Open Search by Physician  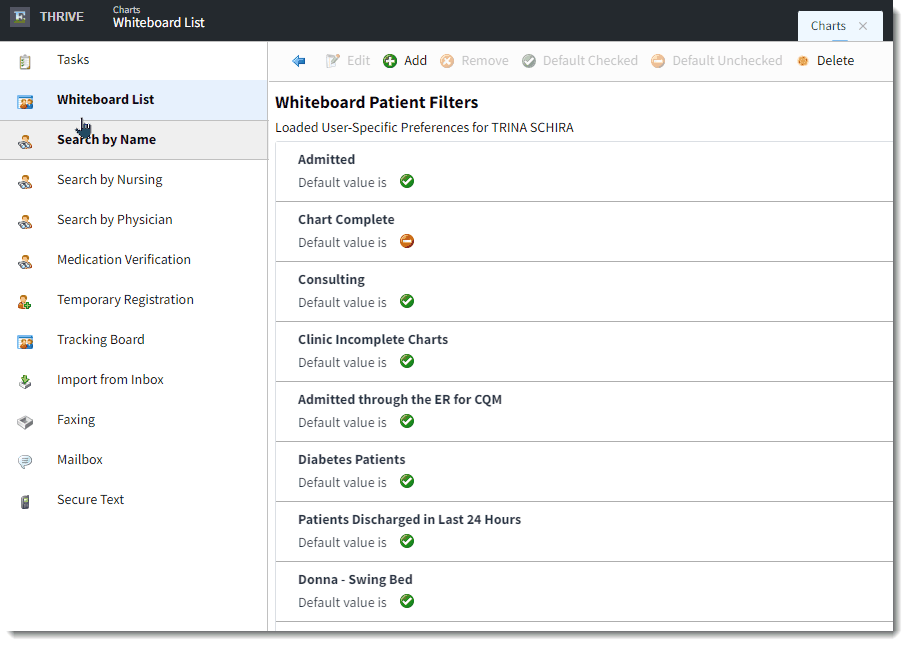[x=134, y=220]
